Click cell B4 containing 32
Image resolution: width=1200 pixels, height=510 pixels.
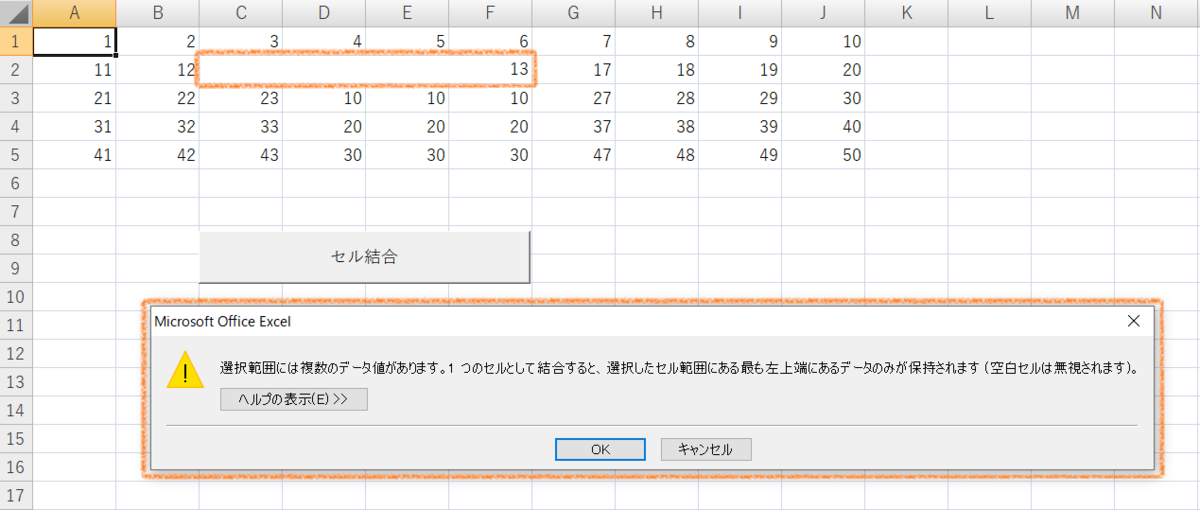(158, 127)
